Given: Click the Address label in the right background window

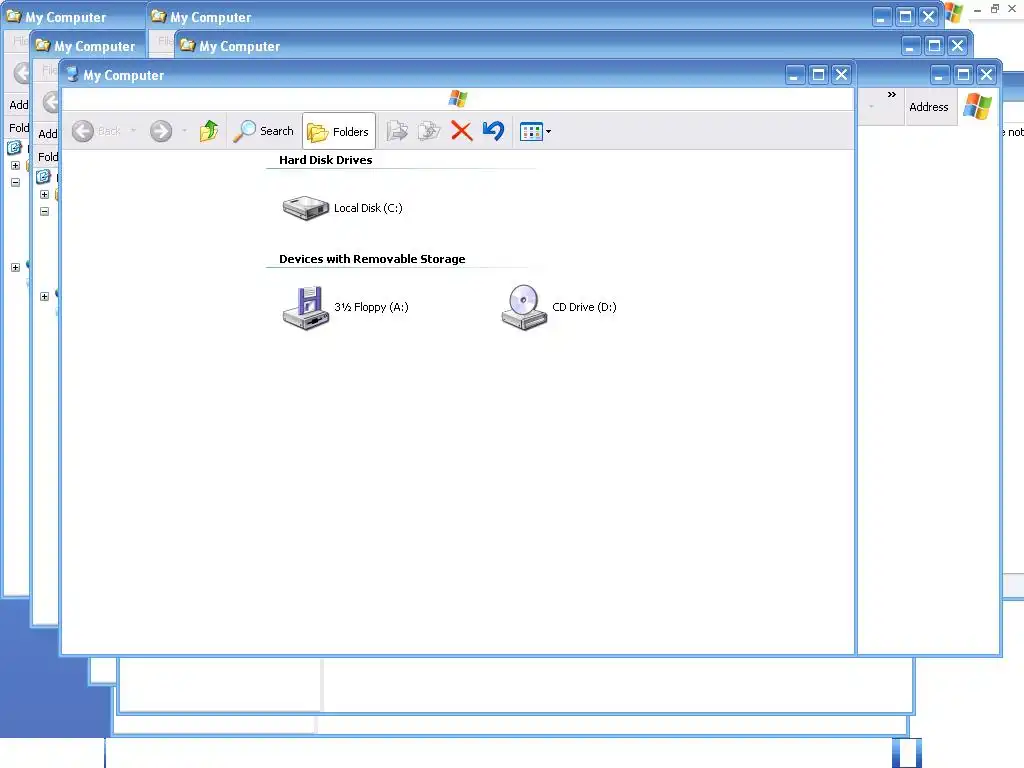Looking at the screenshot, I should 929,107.
